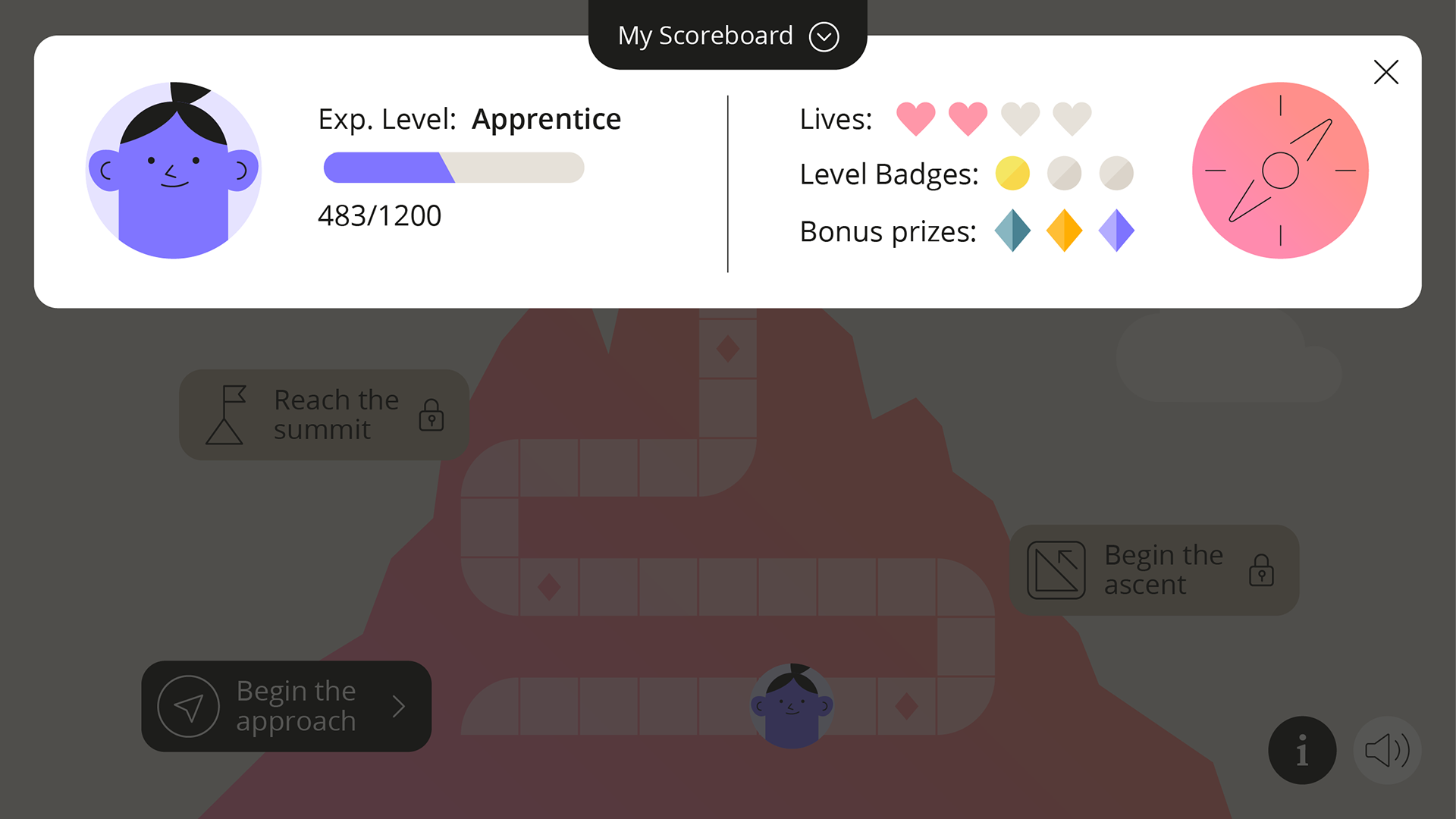
Task: Click the My Scoreboard tab label
Action: point(704,36)
